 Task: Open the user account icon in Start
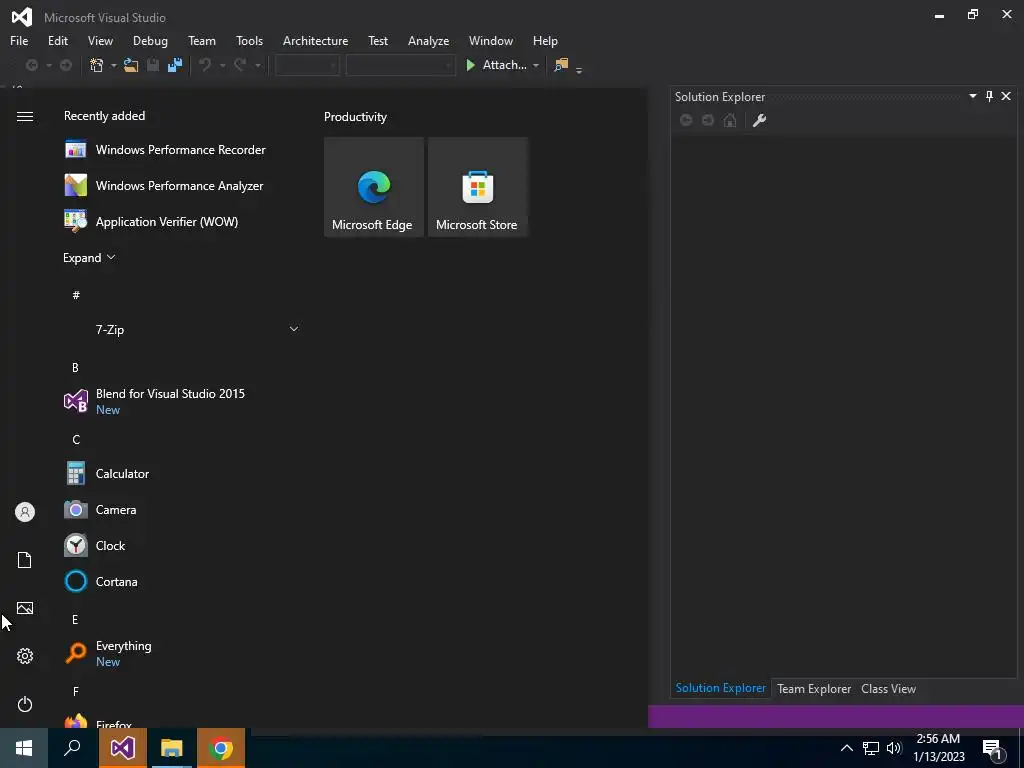pos(25,512)
